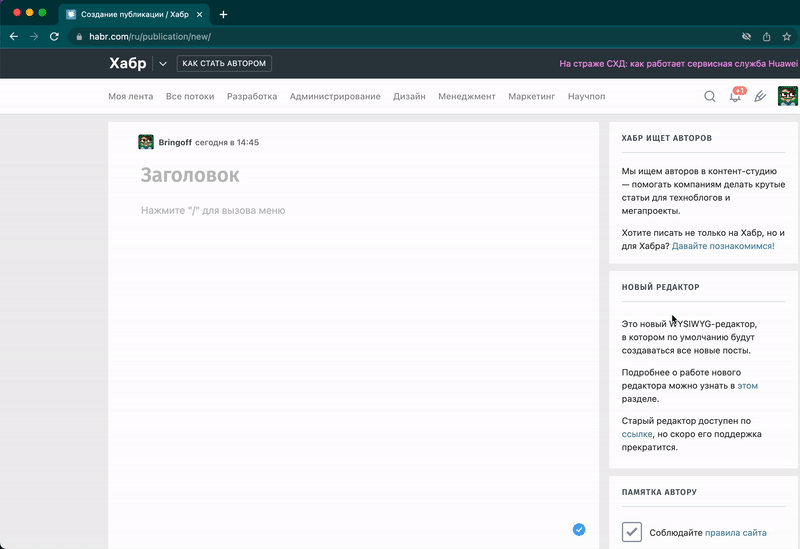Open the Huawei service banner link
This screenshot has width=800, height=549.
[679, 64]
